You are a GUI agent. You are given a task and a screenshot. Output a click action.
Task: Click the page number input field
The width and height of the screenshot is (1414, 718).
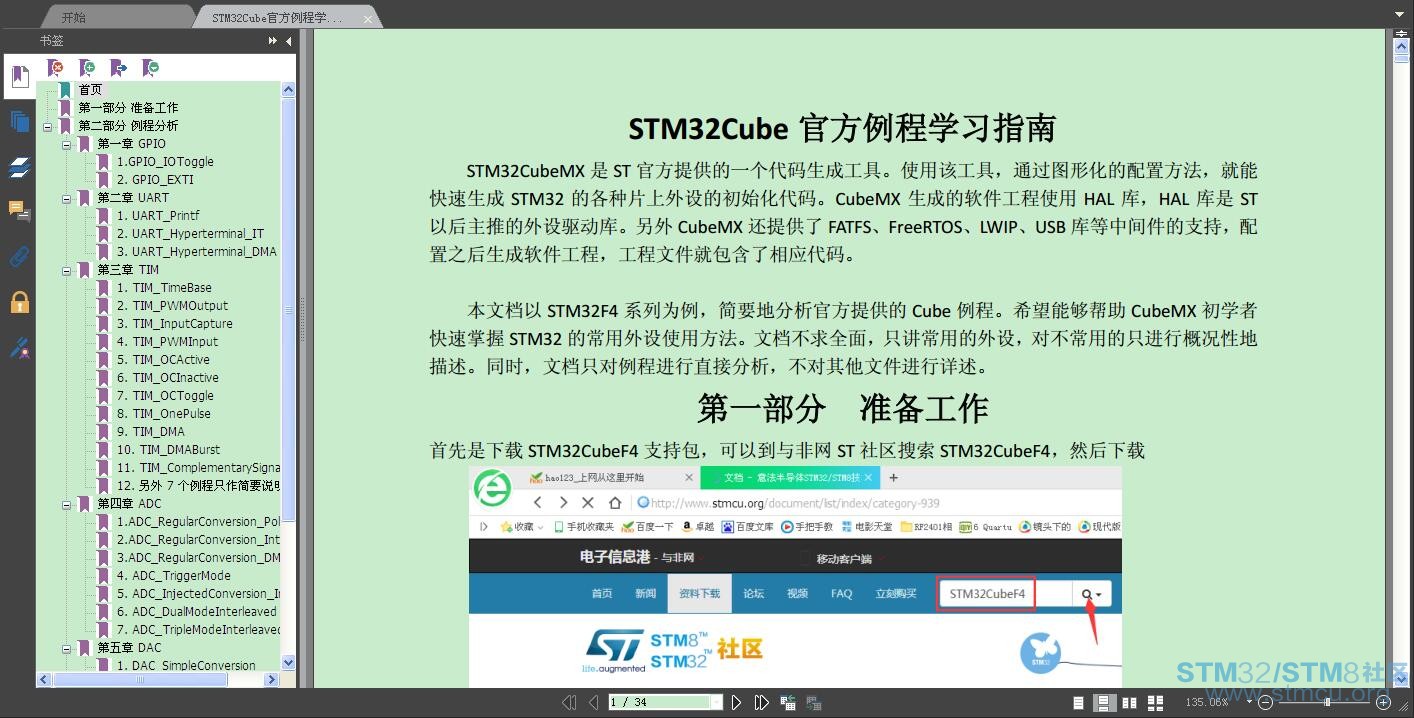pyautogui.click(x=658, y=703)
